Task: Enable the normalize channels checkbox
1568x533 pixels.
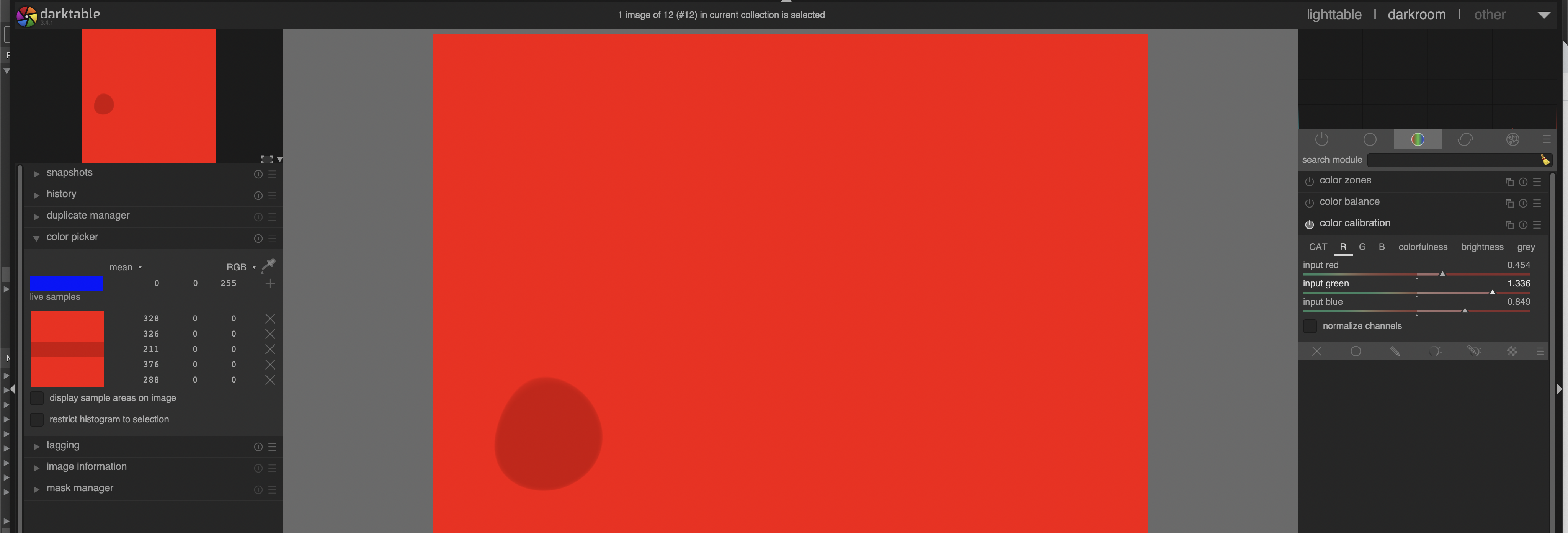Action: click(1309, 326)
